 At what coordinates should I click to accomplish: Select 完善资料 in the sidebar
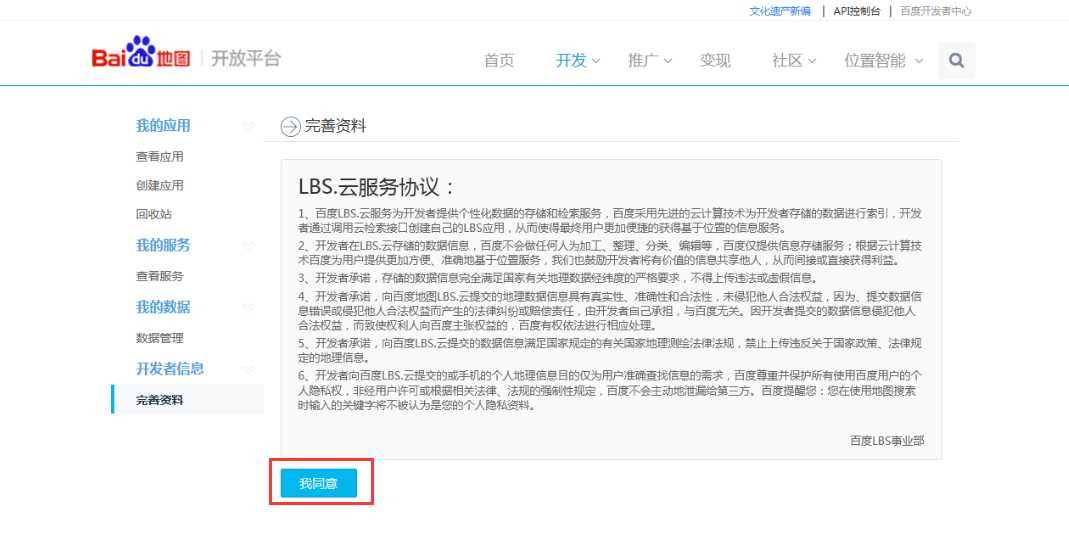pos(187,400)
